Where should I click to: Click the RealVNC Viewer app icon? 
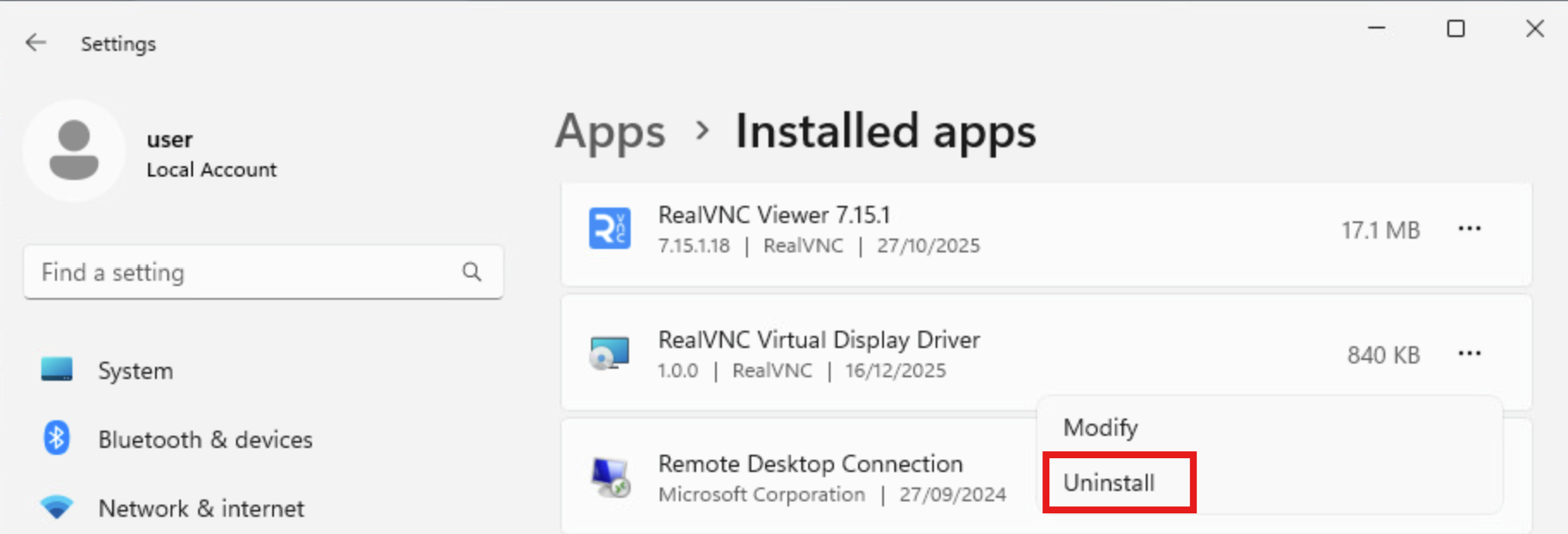(609, 229)
